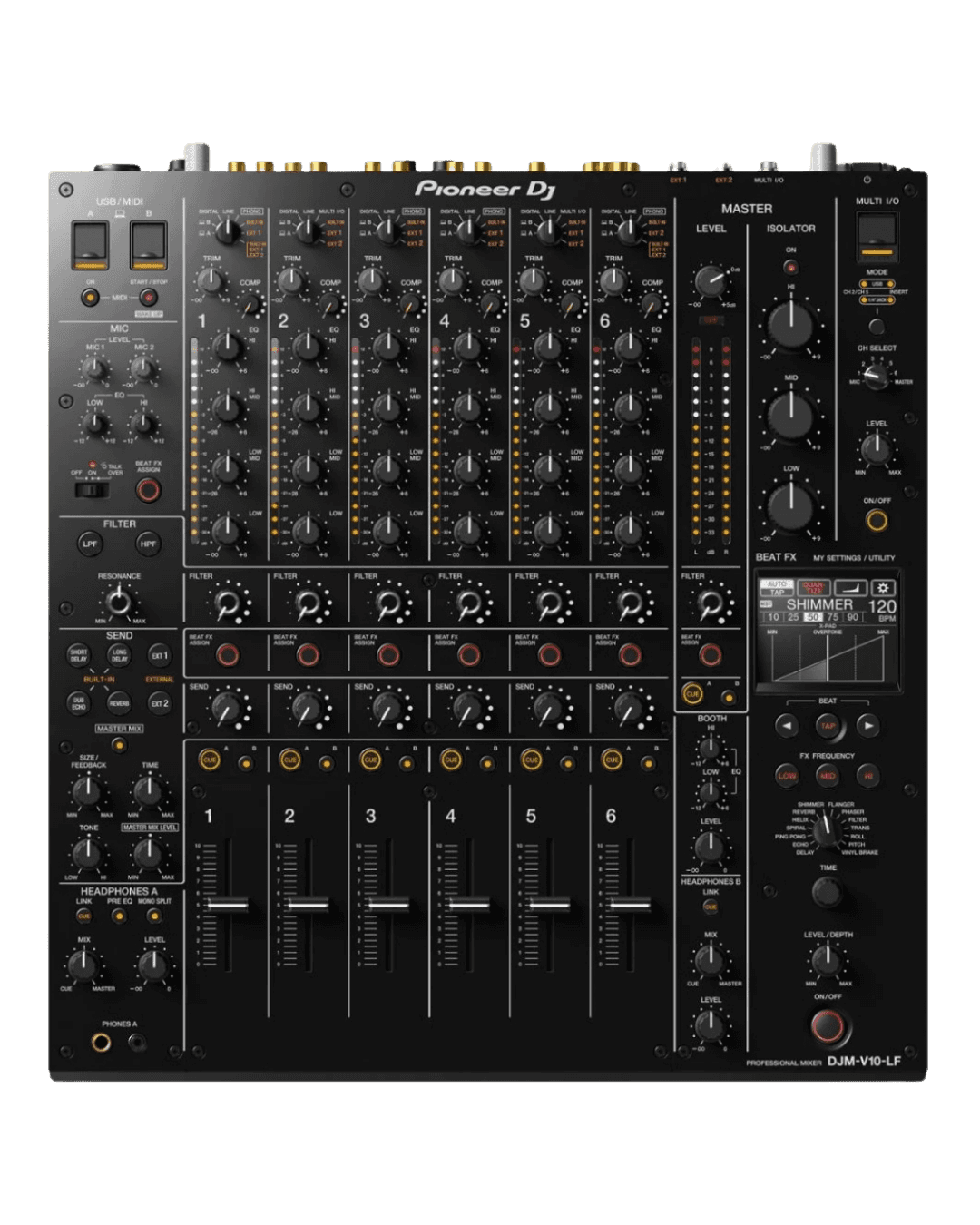This screenshot has width=980, height=1225.
Task: Toggle the Master Isolator ON button
Action: [x=790, y=268]
